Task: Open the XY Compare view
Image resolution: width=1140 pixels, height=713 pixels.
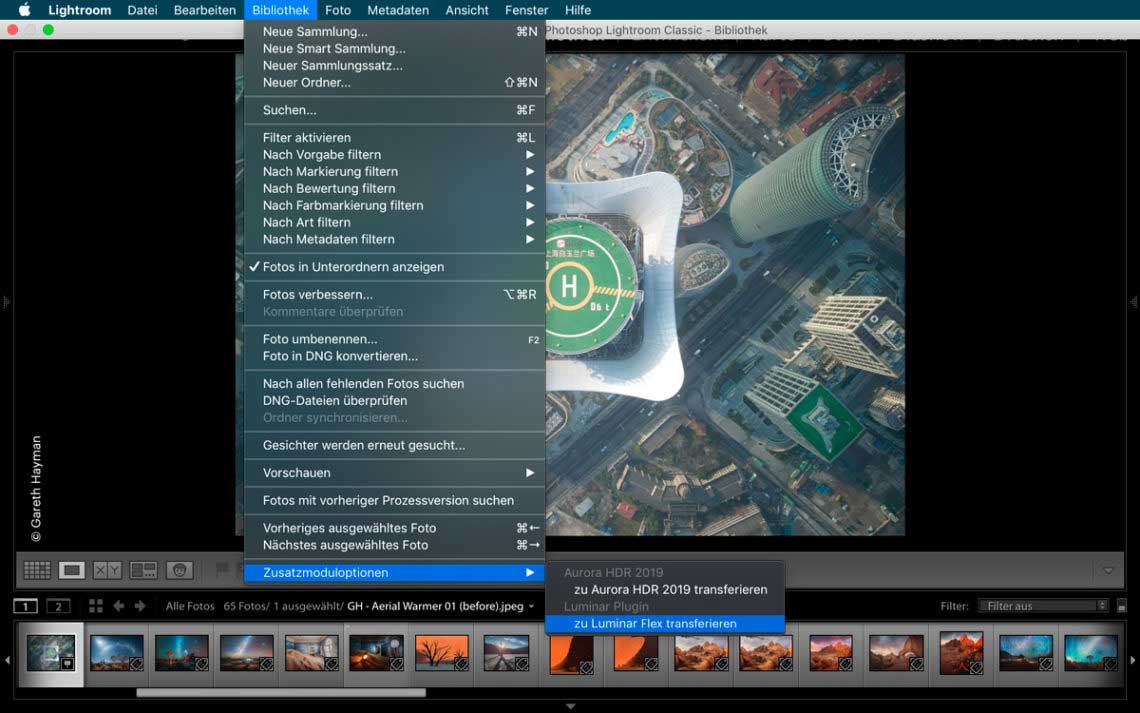Action: (107, 570)
